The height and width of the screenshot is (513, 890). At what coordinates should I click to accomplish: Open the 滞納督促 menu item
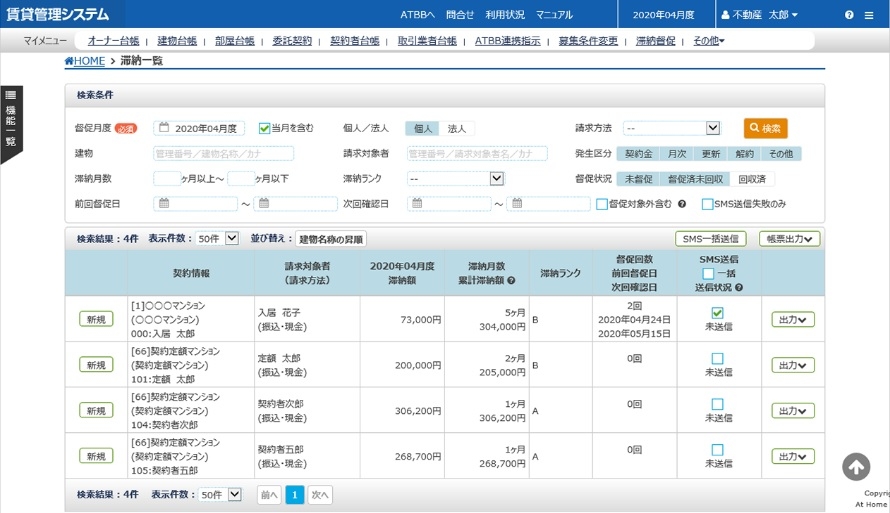[656, 41]
